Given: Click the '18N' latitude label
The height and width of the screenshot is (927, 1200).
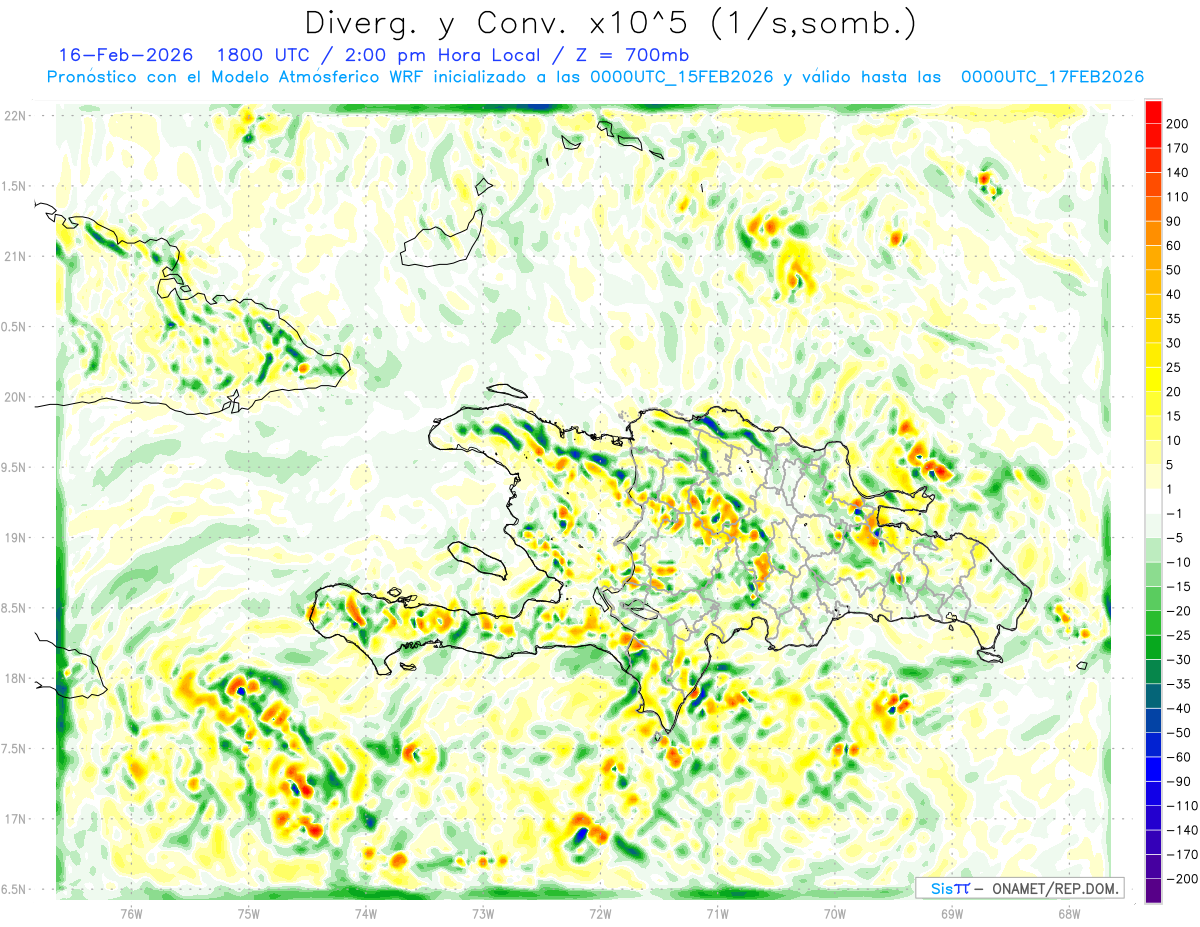Looking at the screenshot, I should [x=15, y=678].
